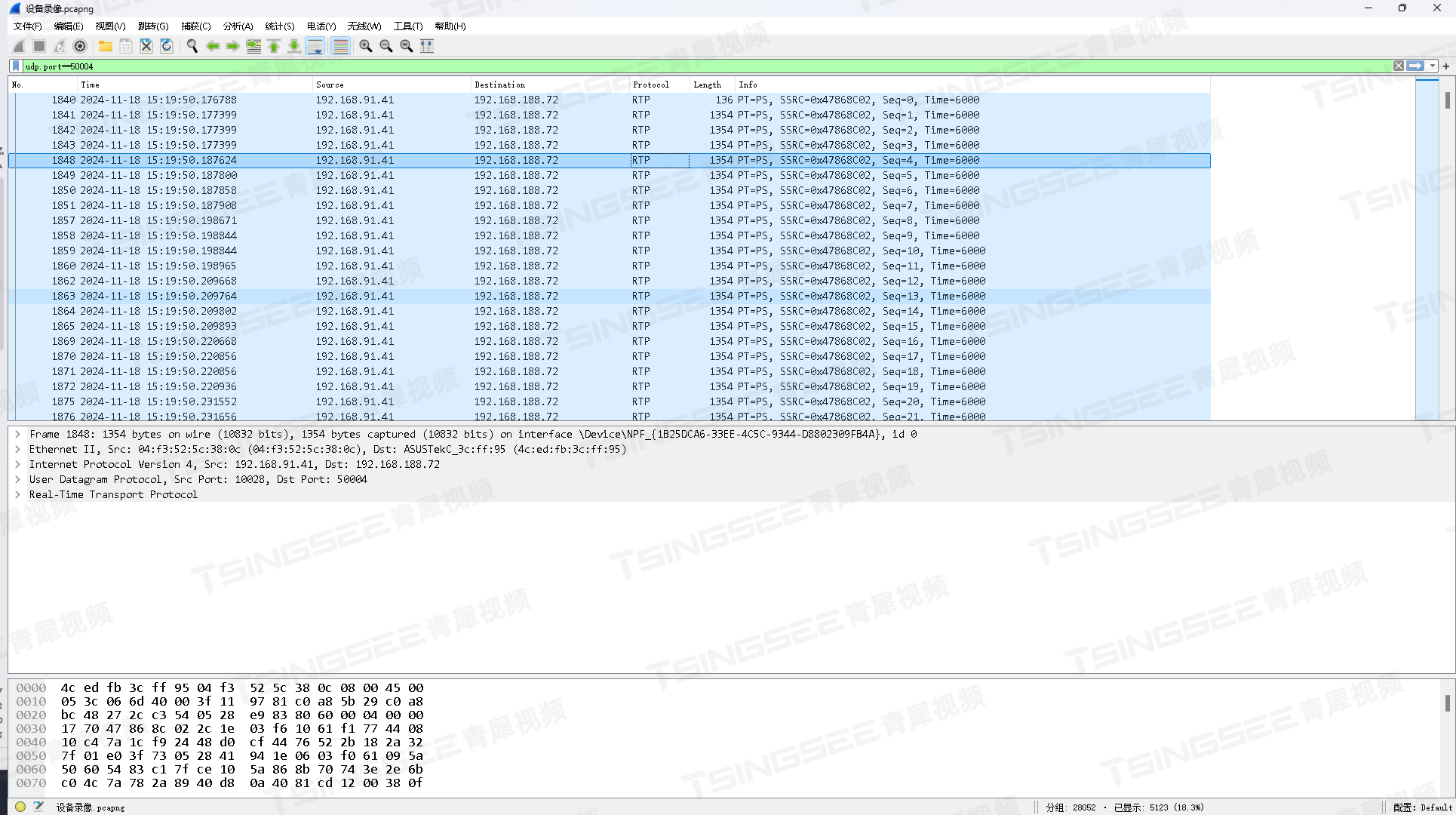The image size is (1456, 815).
Task: Zoom in the packet text
Action: pyautogui.click(x=366, y=46)
